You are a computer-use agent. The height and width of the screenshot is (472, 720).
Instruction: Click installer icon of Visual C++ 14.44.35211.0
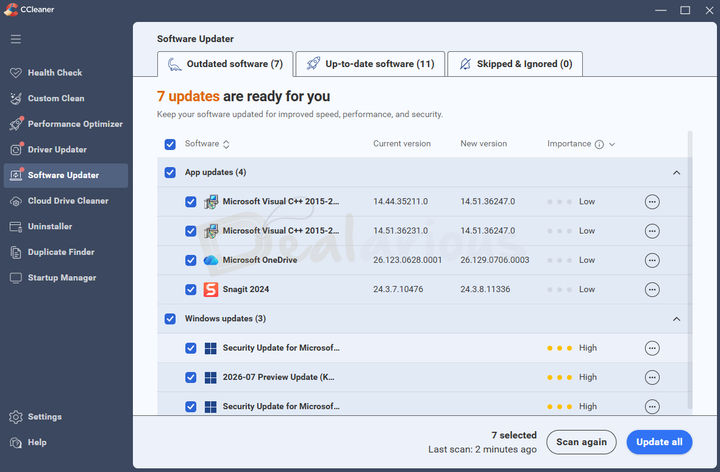[211, 202]
